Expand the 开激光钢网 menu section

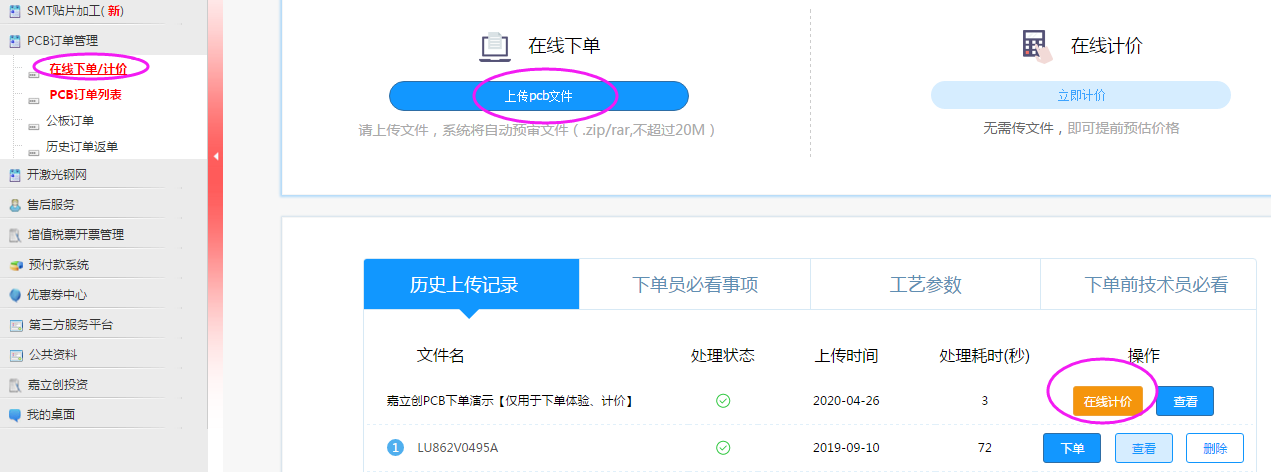(56, 175)
